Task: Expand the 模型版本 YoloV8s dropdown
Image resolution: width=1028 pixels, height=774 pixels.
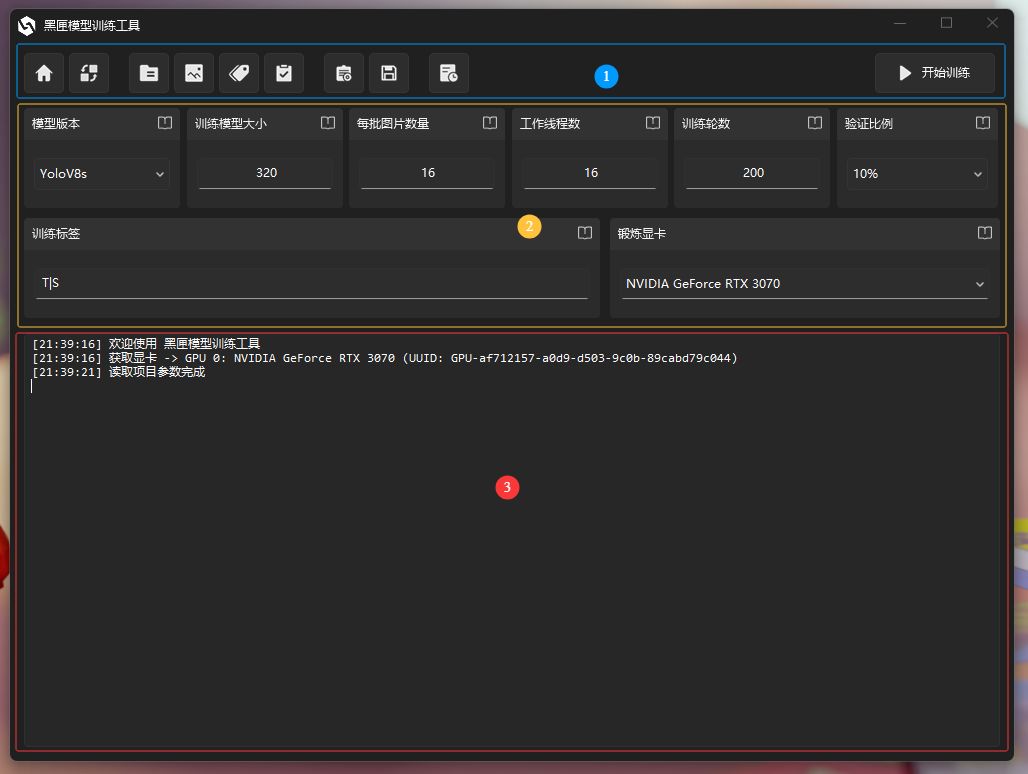Action: (102, 174)
